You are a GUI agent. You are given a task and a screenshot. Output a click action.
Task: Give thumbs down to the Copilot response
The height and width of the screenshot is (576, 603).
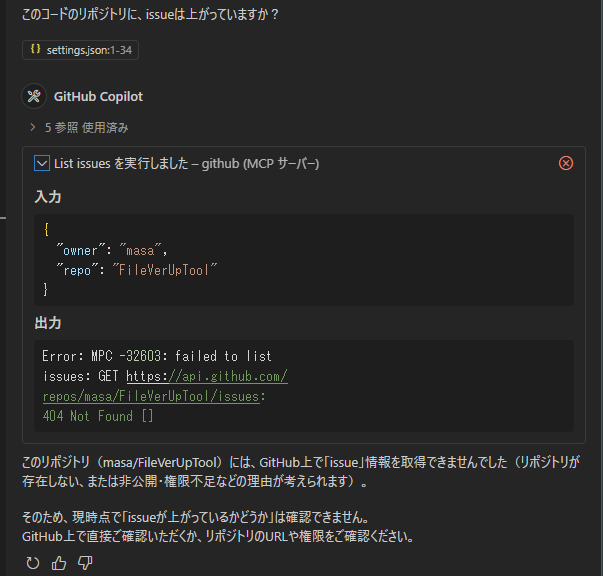[x=85, y=563]
